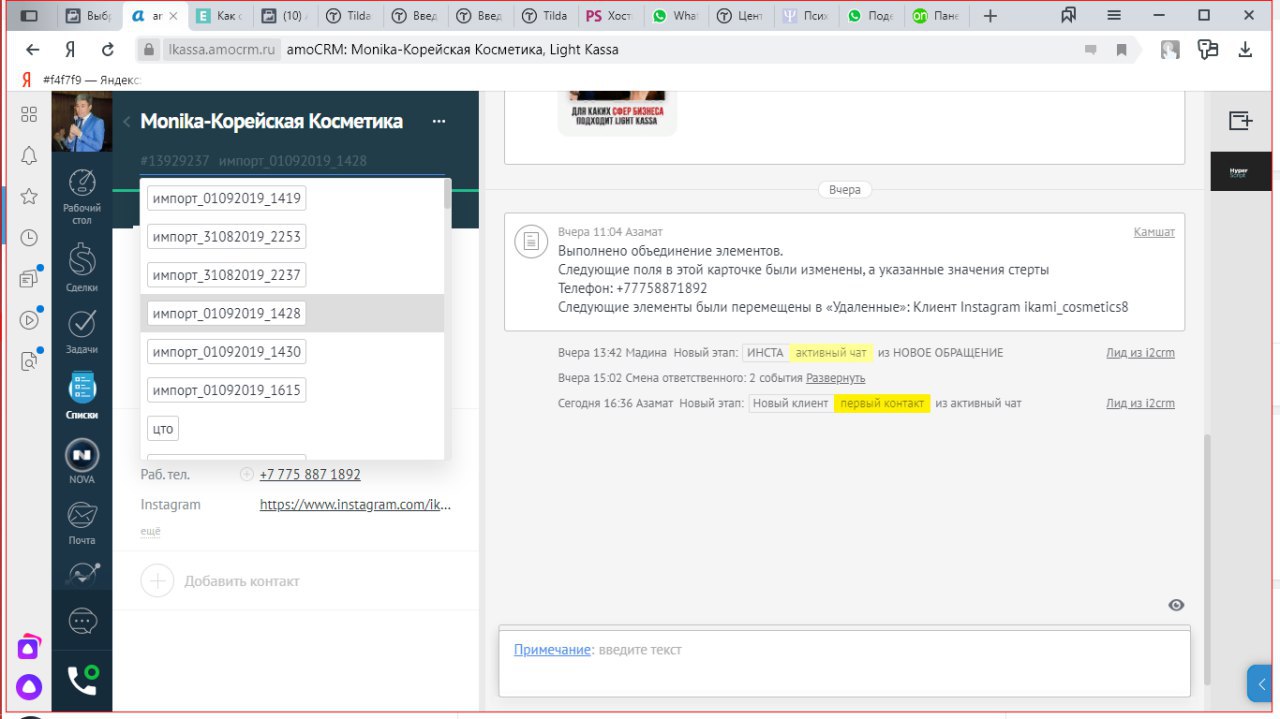This screenshot has width=1280, height=719.
Task: Open the news feed icon in browser side panel
Action: click(x=29, y=279)
